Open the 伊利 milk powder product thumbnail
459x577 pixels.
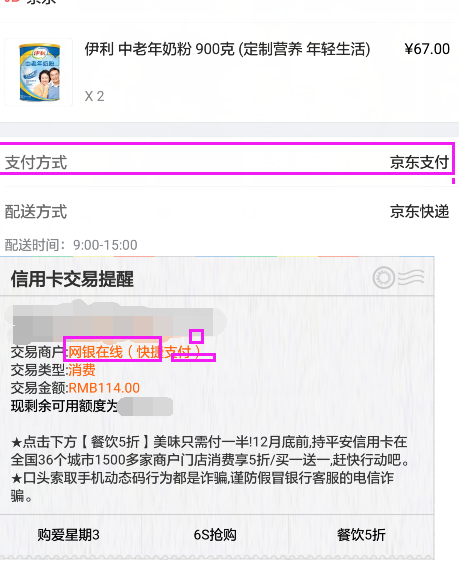pyautogui.click(x=38, y=72)
